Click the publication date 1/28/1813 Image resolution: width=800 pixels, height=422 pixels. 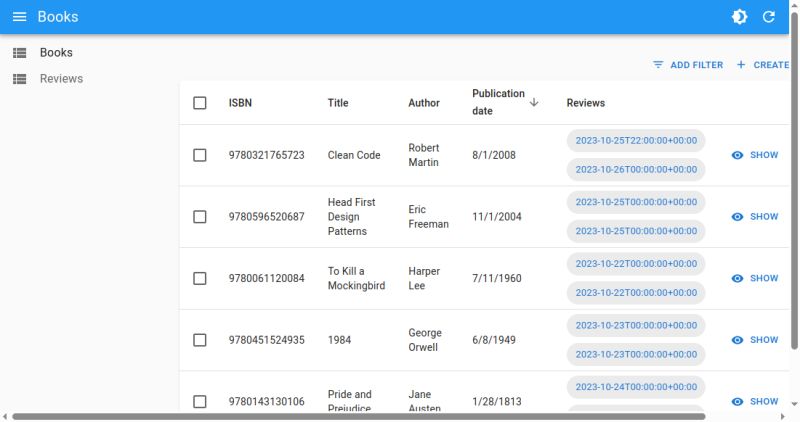(x=497, y=402)
